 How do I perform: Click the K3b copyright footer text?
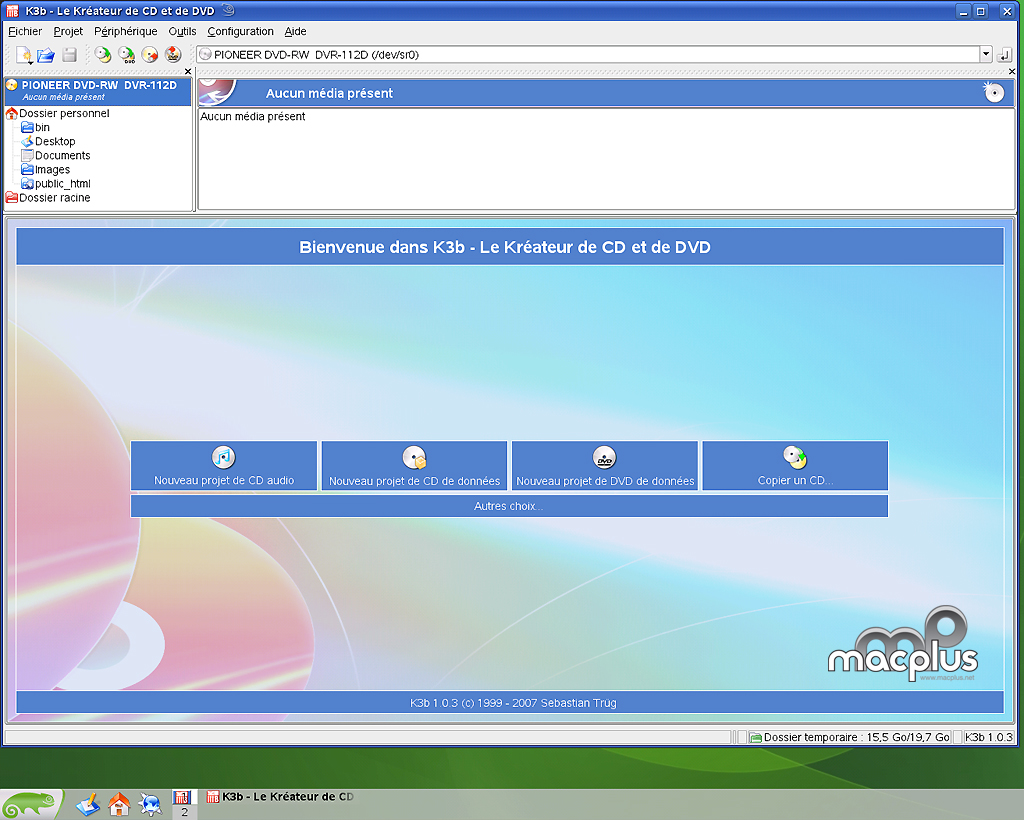[513, 703]
